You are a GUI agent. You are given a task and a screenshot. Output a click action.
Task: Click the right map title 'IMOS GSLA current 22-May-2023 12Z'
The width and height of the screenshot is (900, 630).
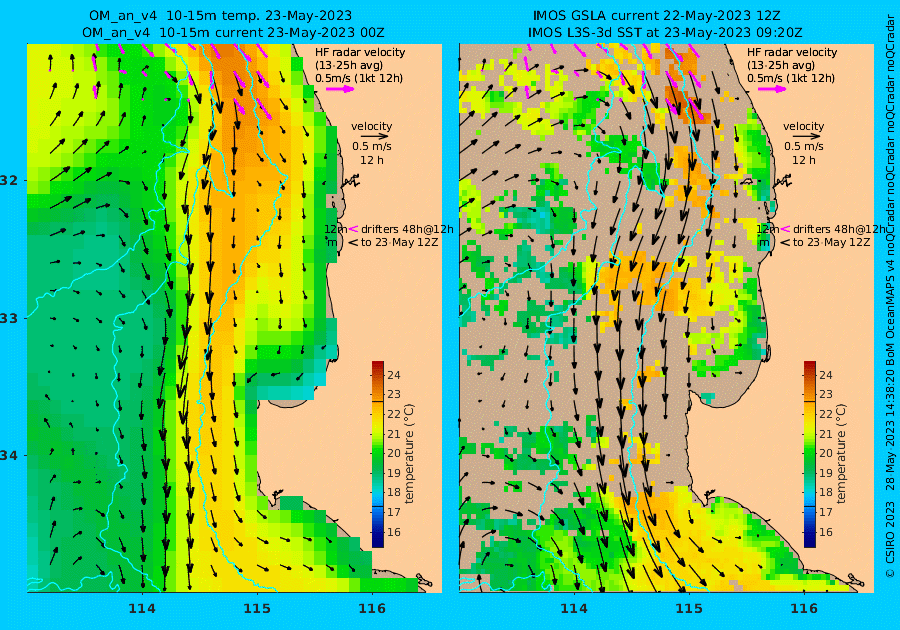[657, 15]
